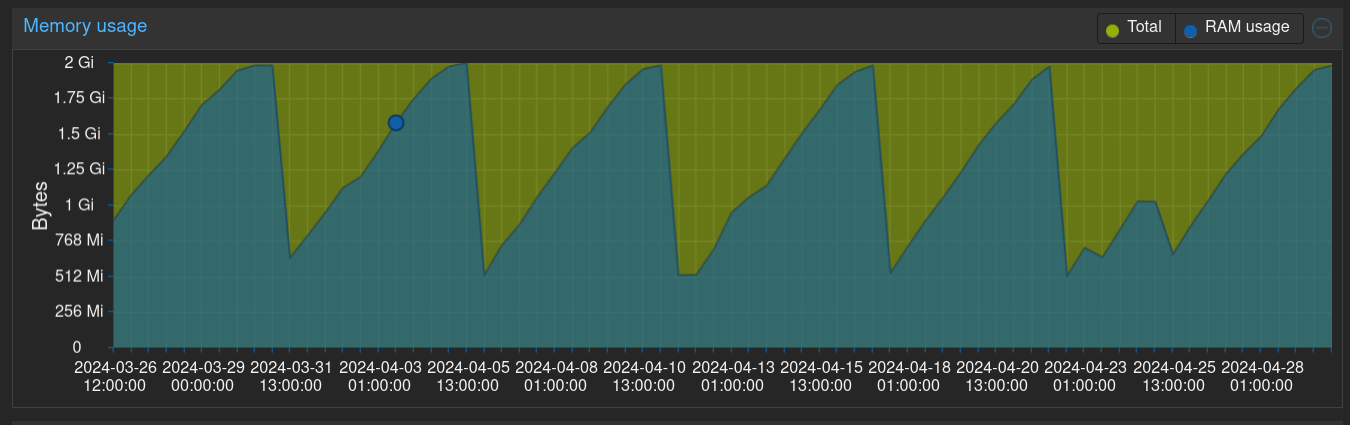Select the 512 Mi y-axis label

click(80, 276)
